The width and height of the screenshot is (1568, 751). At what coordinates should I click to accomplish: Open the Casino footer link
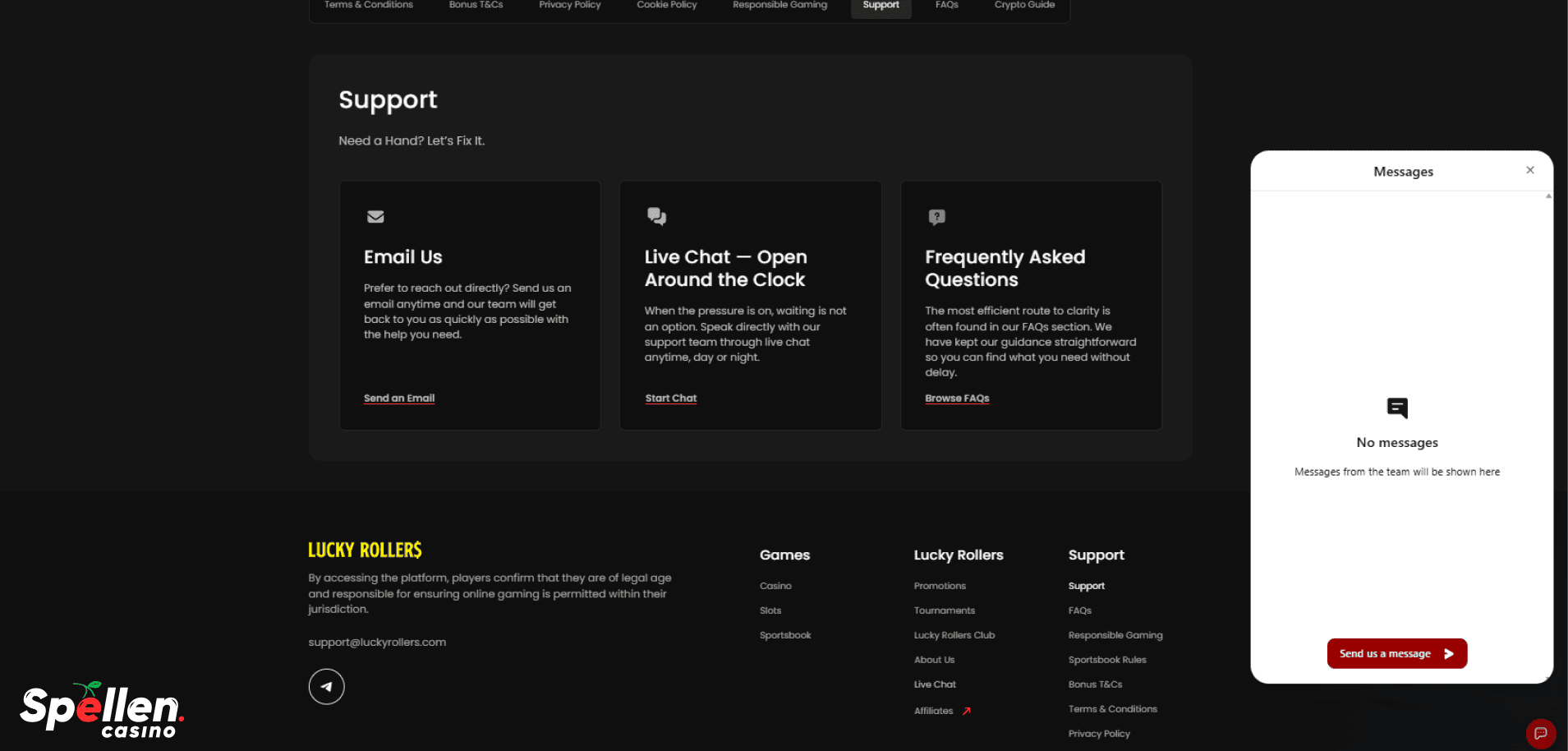[x=775, y=586]
